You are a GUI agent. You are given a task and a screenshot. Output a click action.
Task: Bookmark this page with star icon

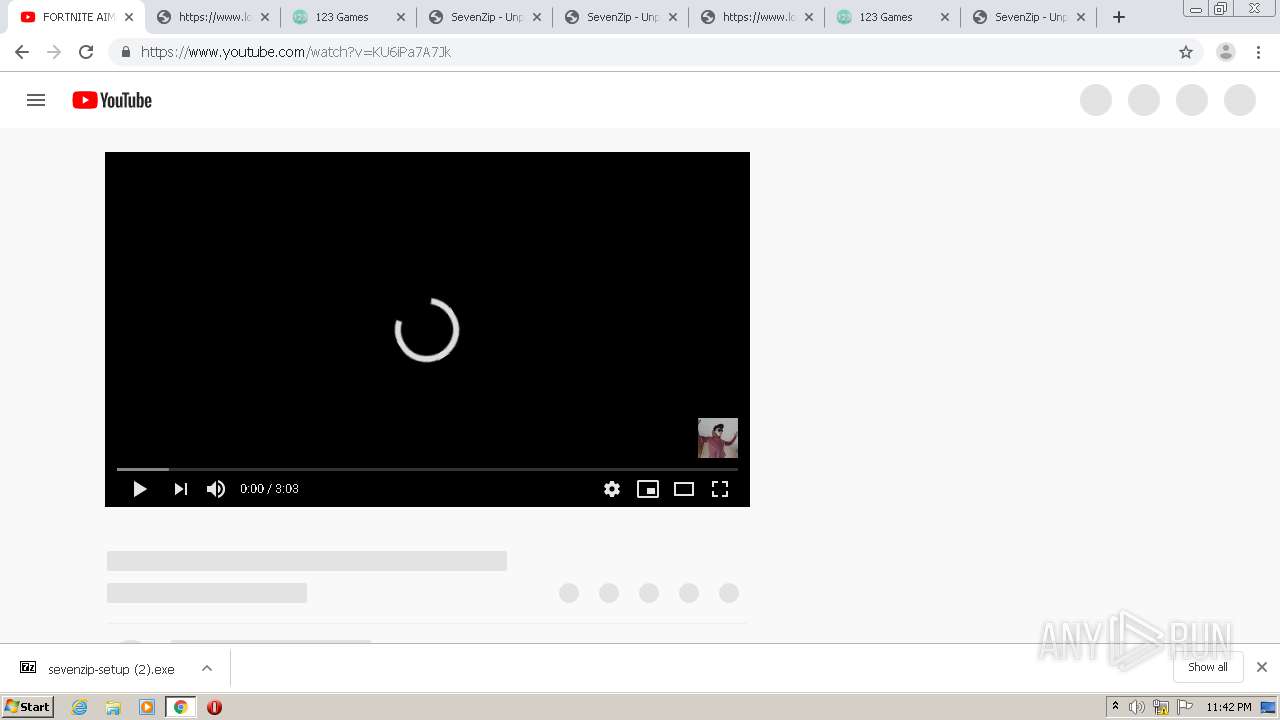coord(1186,52)
